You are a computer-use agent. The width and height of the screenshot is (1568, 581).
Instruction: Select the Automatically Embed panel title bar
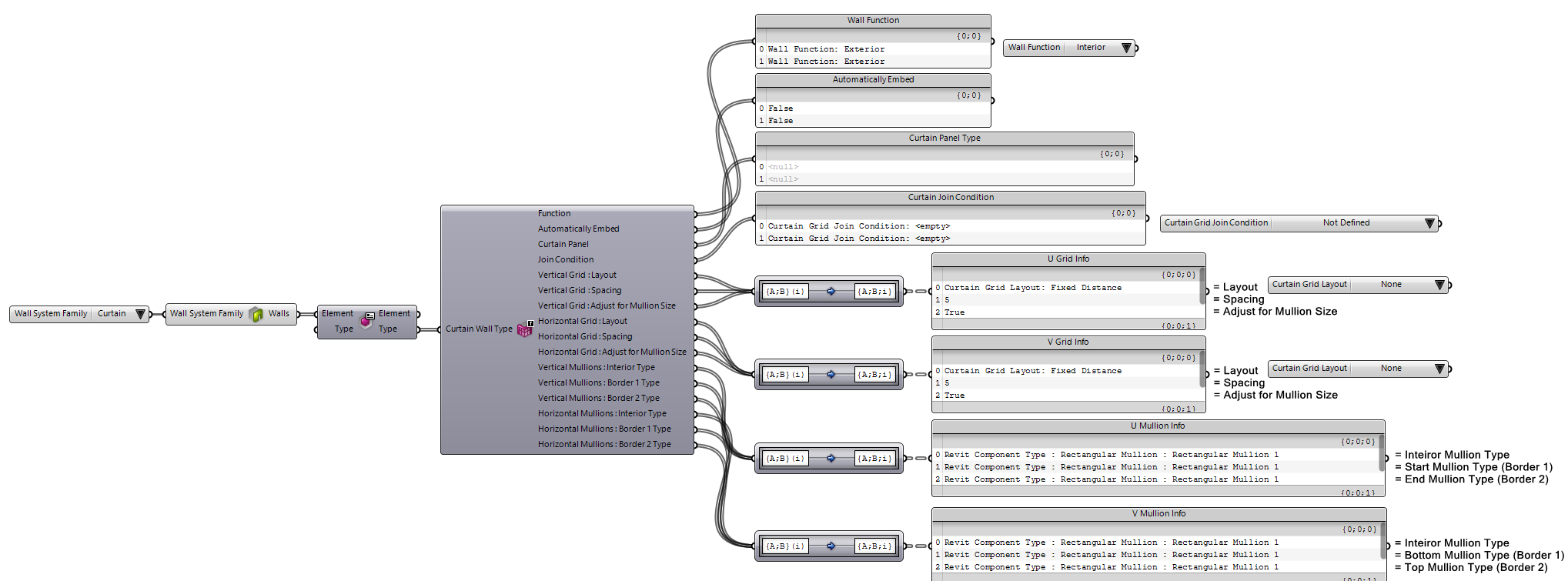[x=873, y=80]
